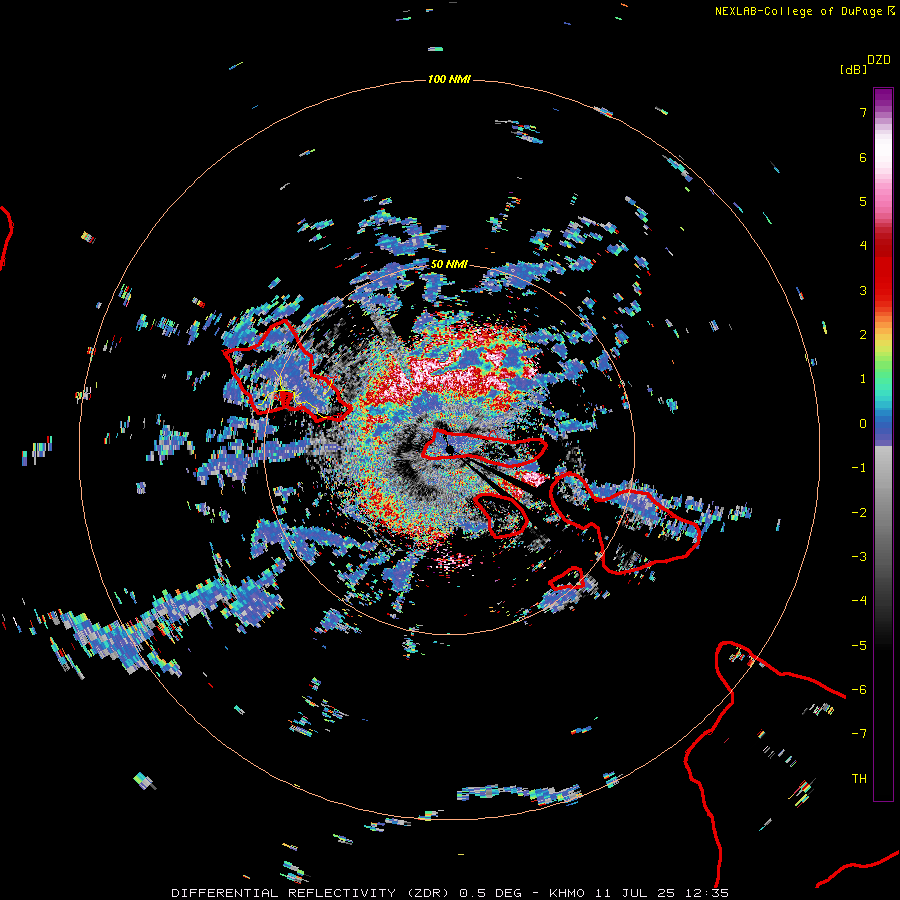Click the 7 value on color scale

[863, 112]
